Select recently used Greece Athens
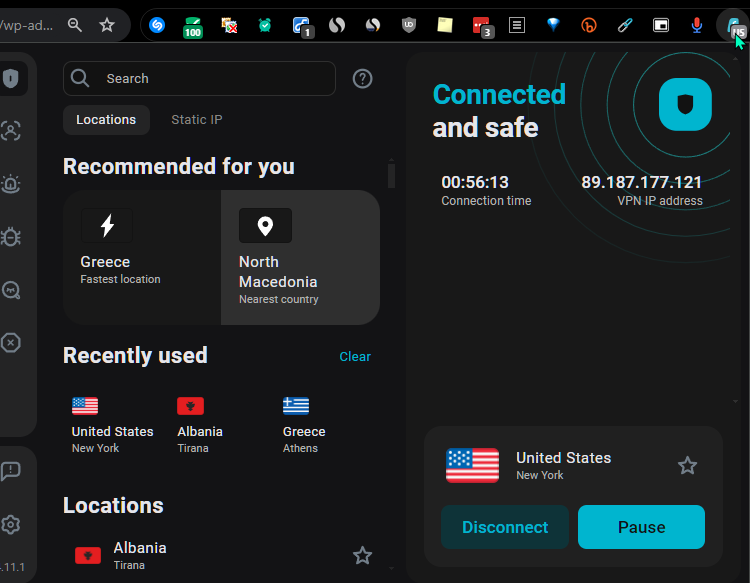Viewport: 750px width, 583px height. pyautogui.click(x=304, y=425)
